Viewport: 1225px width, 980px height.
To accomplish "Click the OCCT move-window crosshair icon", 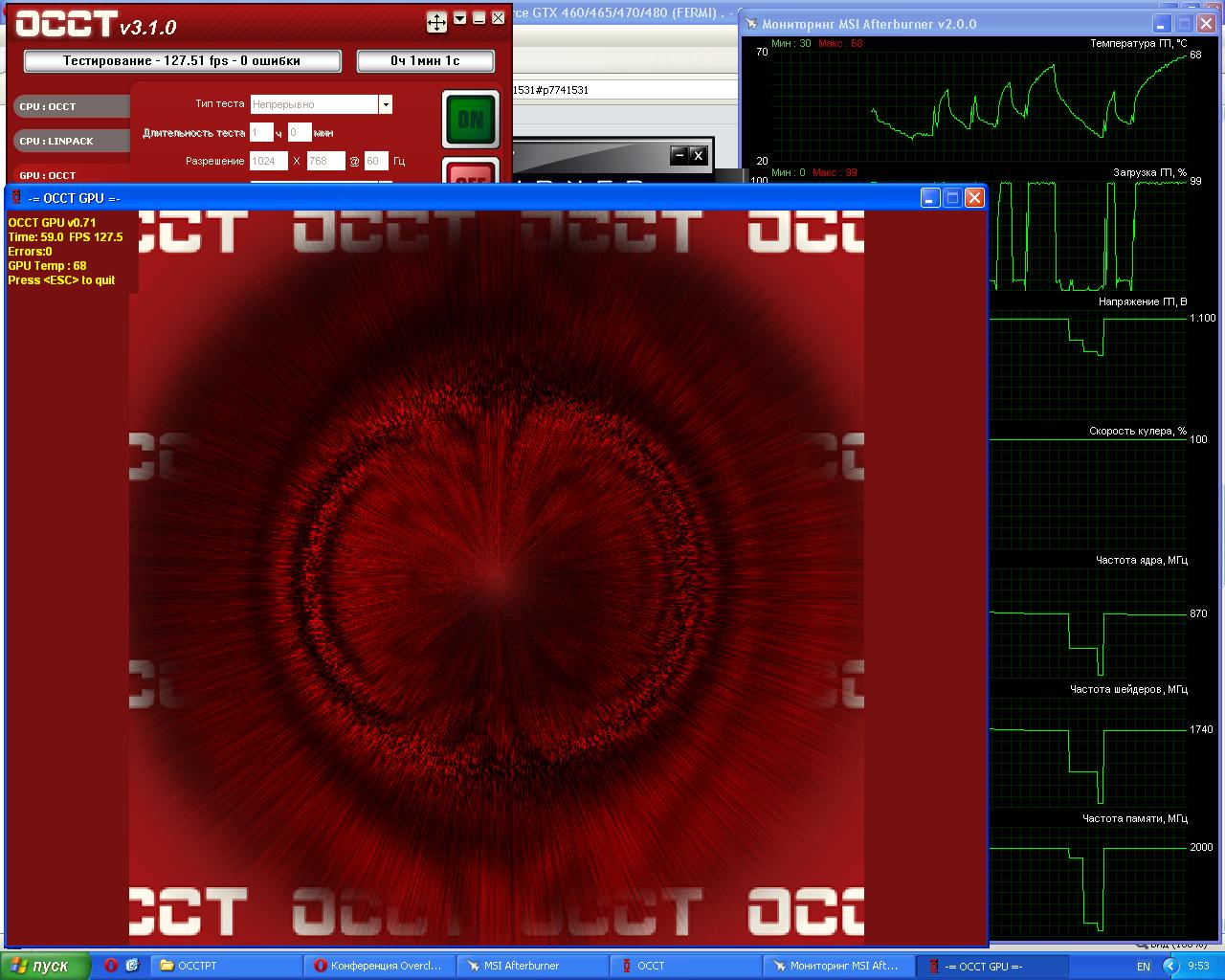I will point(436,22).
